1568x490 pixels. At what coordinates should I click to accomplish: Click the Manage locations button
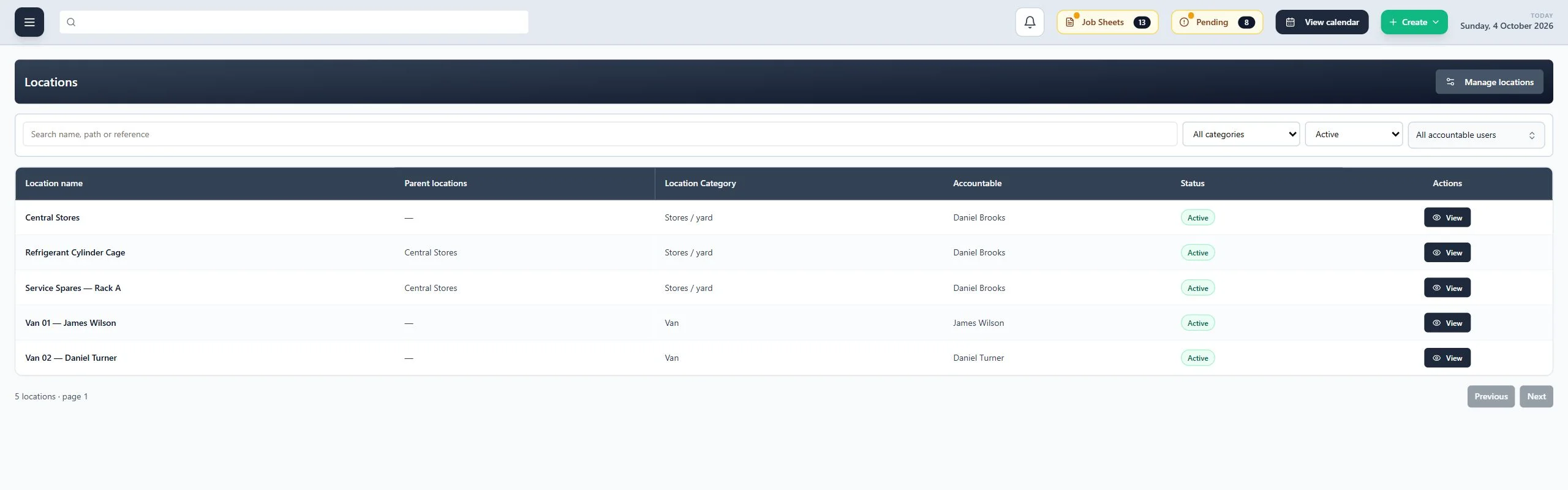pyautogui.click(x=1490, y=82)
